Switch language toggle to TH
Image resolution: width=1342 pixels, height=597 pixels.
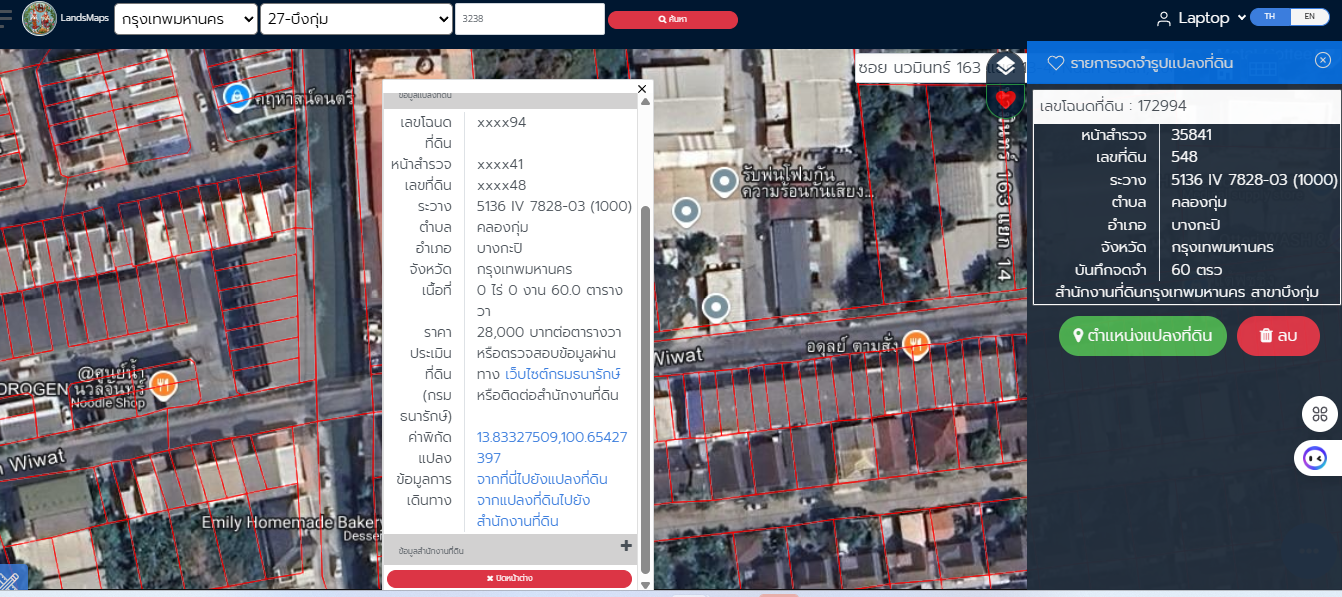1270,17
